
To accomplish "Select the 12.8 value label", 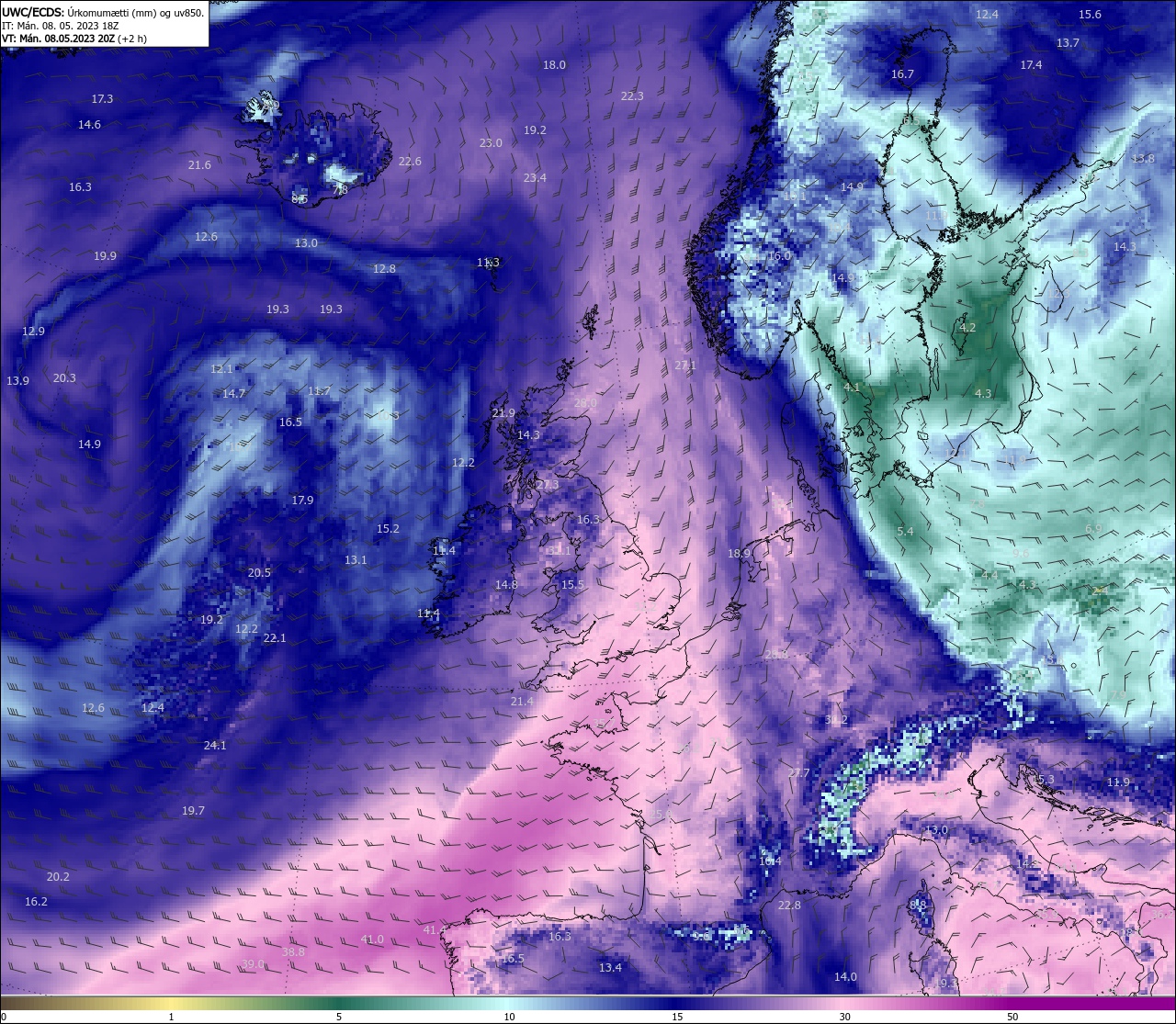I will click(384, 269).
